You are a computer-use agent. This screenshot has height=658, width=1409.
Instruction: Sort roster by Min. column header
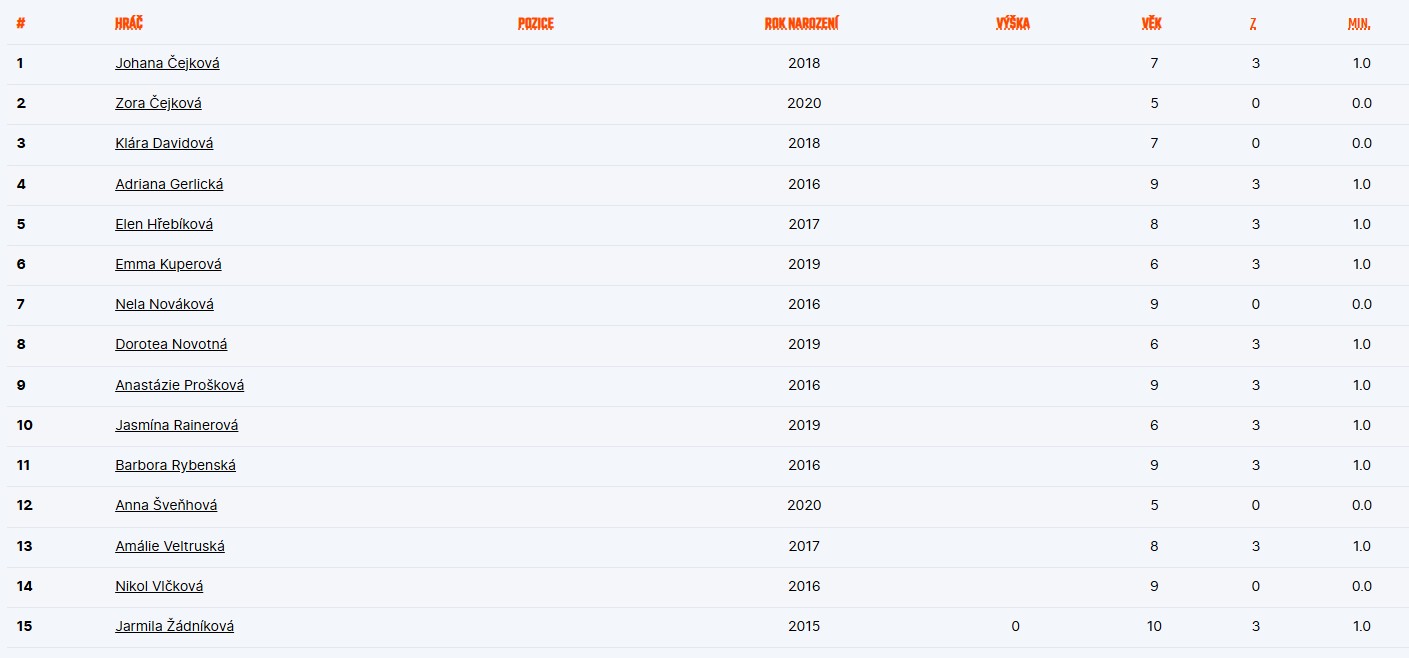pos(1359,23)
